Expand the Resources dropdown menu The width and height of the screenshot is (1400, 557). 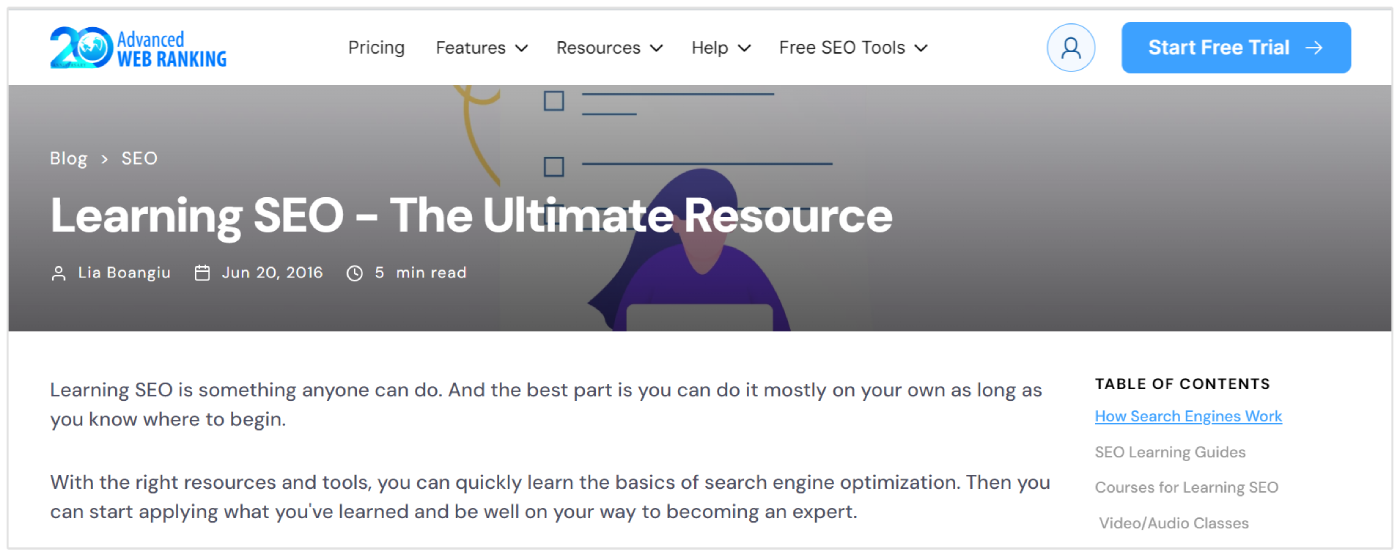click(x=609, y=48)
